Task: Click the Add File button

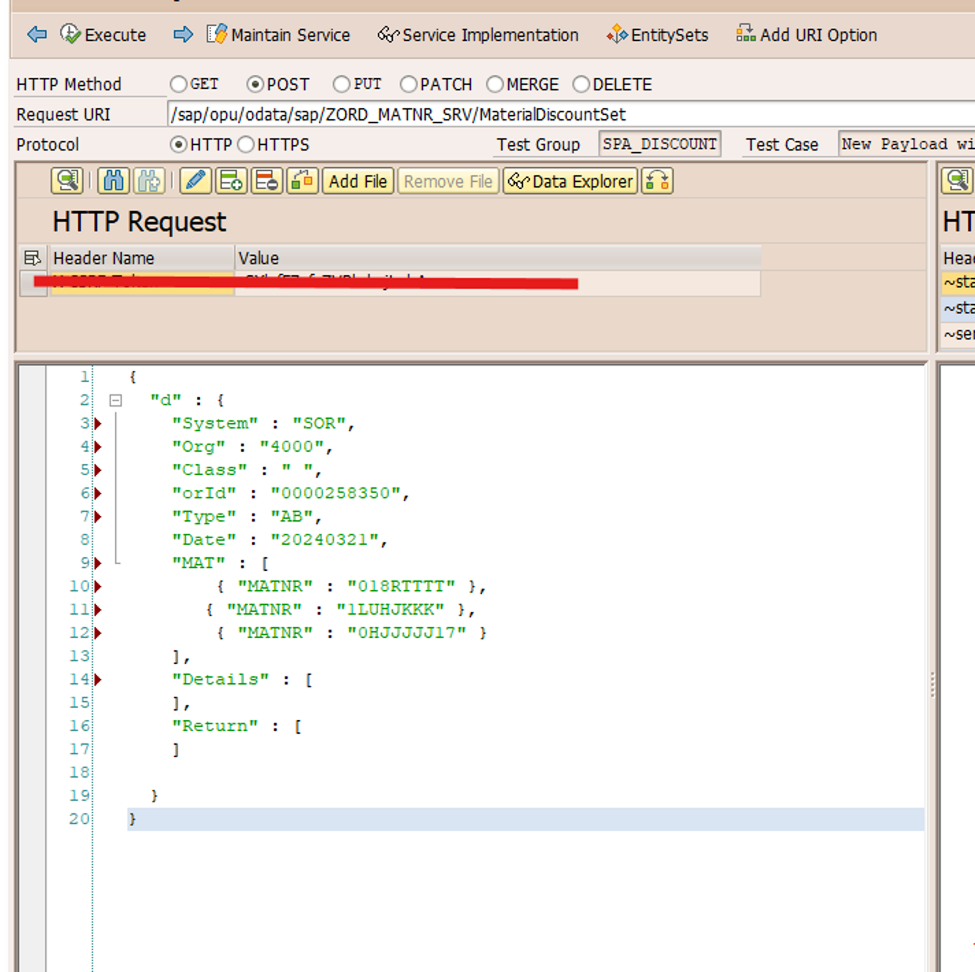Action: pos(358,181)
